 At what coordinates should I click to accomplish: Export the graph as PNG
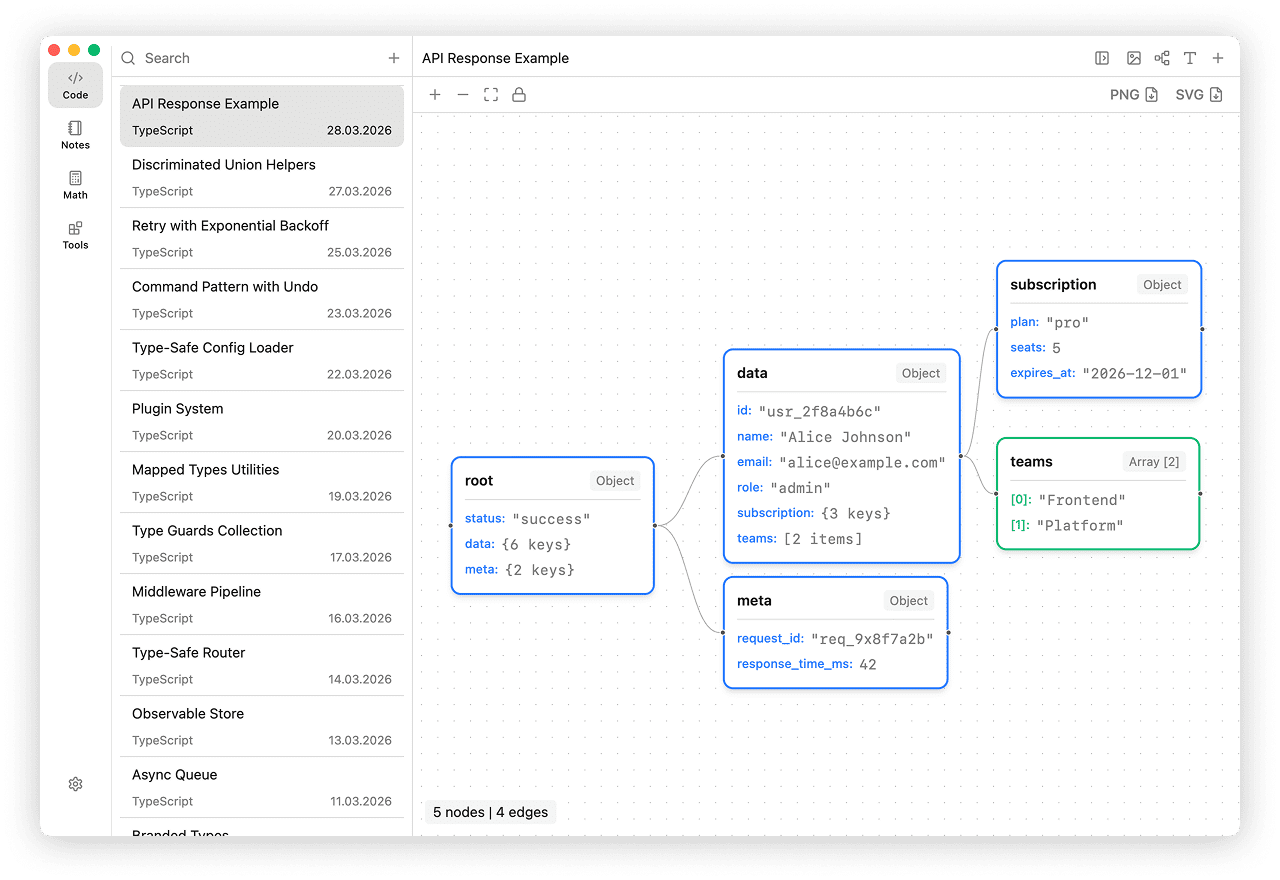[1134, 95]
